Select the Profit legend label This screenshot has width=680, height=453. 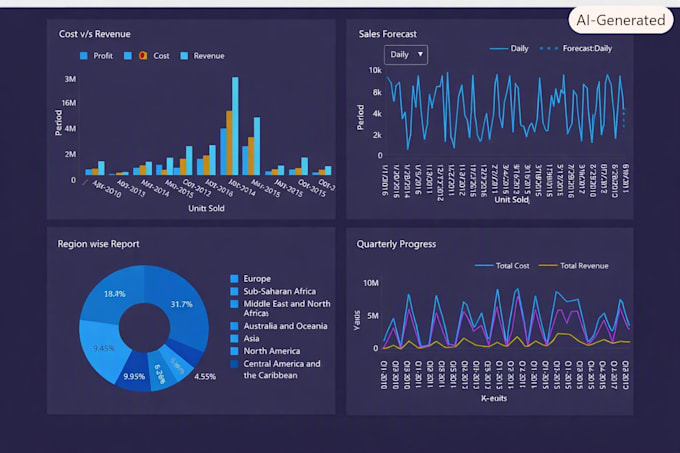click(x=103, y=56)
